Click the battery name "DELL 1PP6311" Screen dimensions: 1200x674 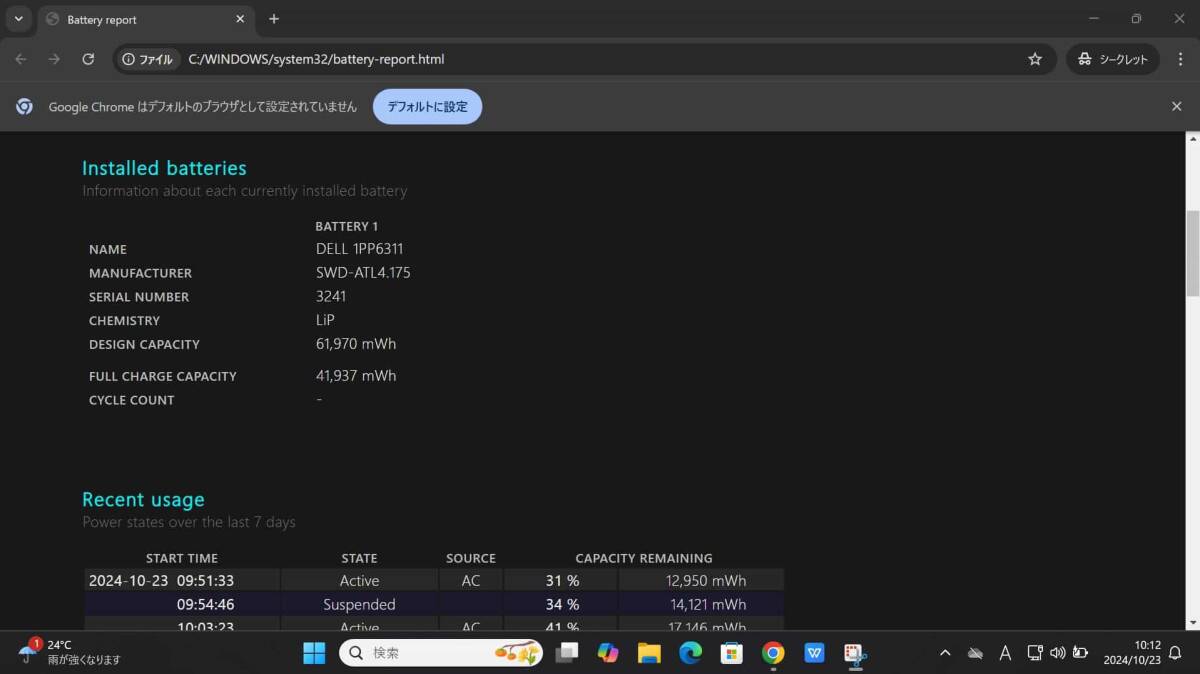pyautogui.click(x=360, y=249)
